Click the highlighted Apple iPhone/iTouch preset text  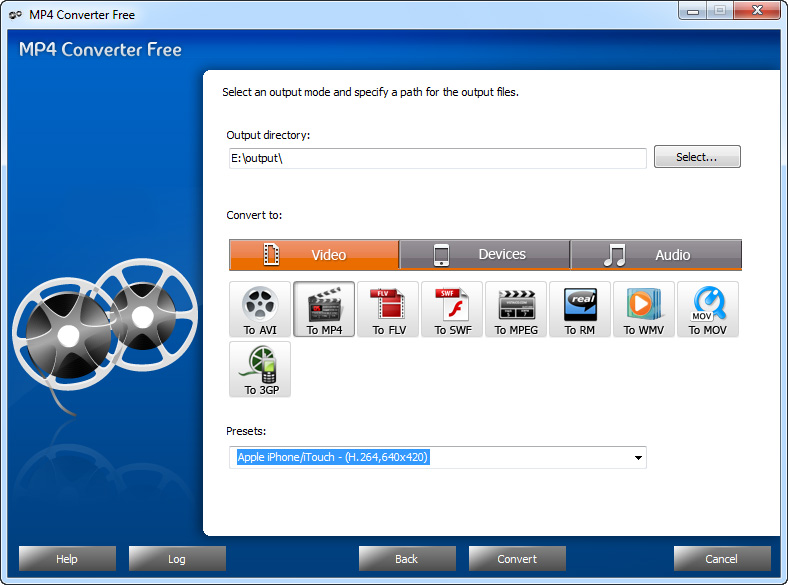tap(333, 457)
